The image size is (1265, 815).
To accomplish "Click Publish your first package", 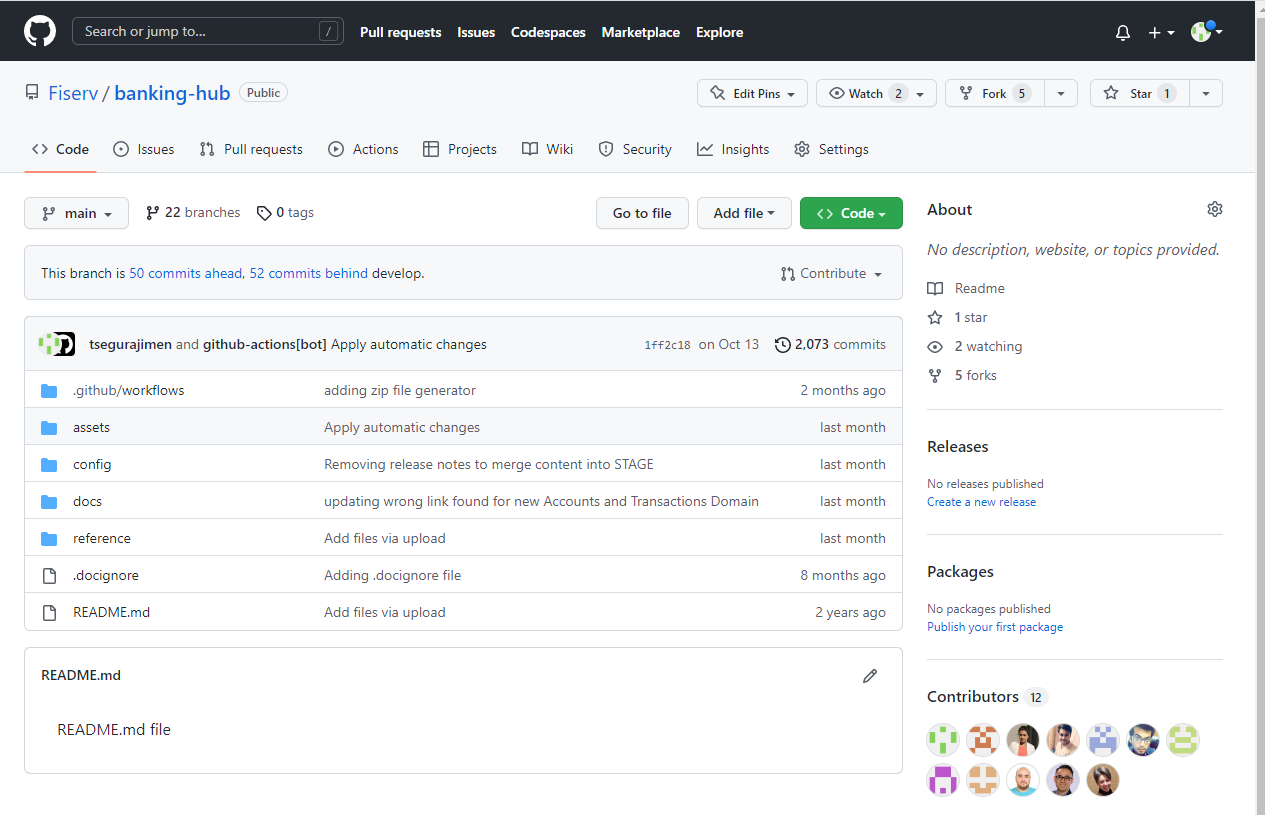I will tap(995, 627).
